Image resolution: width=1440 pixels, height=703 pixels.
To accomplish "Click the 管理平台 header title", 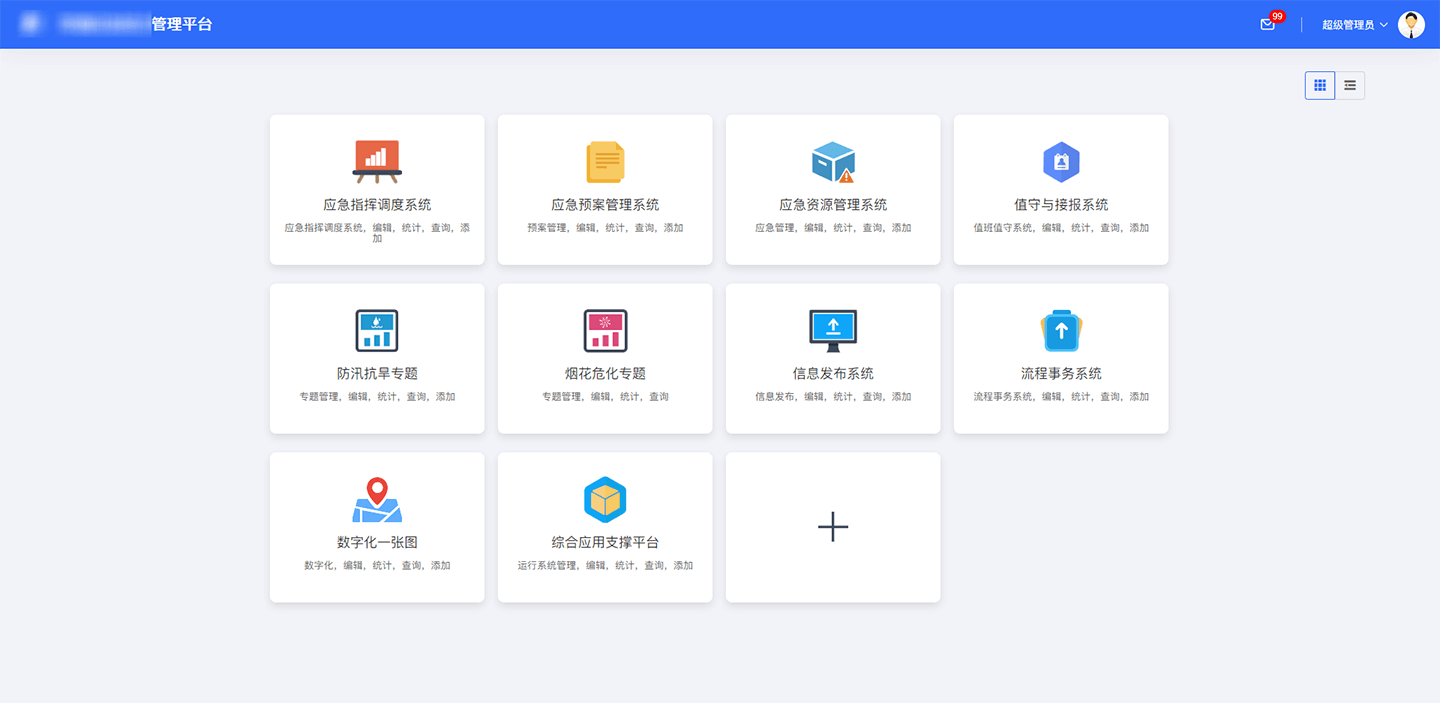I will 182,24.
